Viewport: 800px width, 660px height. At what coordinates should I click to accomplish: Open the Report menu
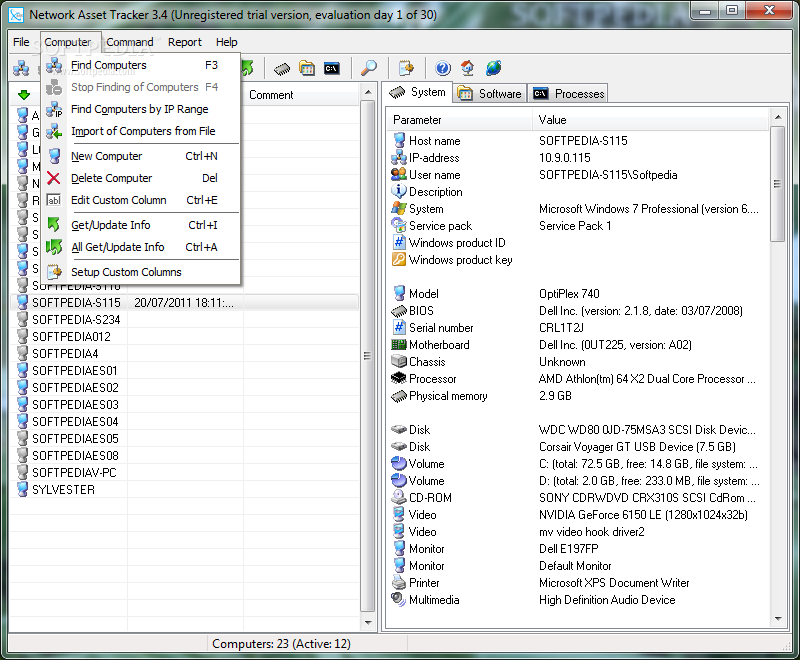pyautogui.click(x=185, y=42)
